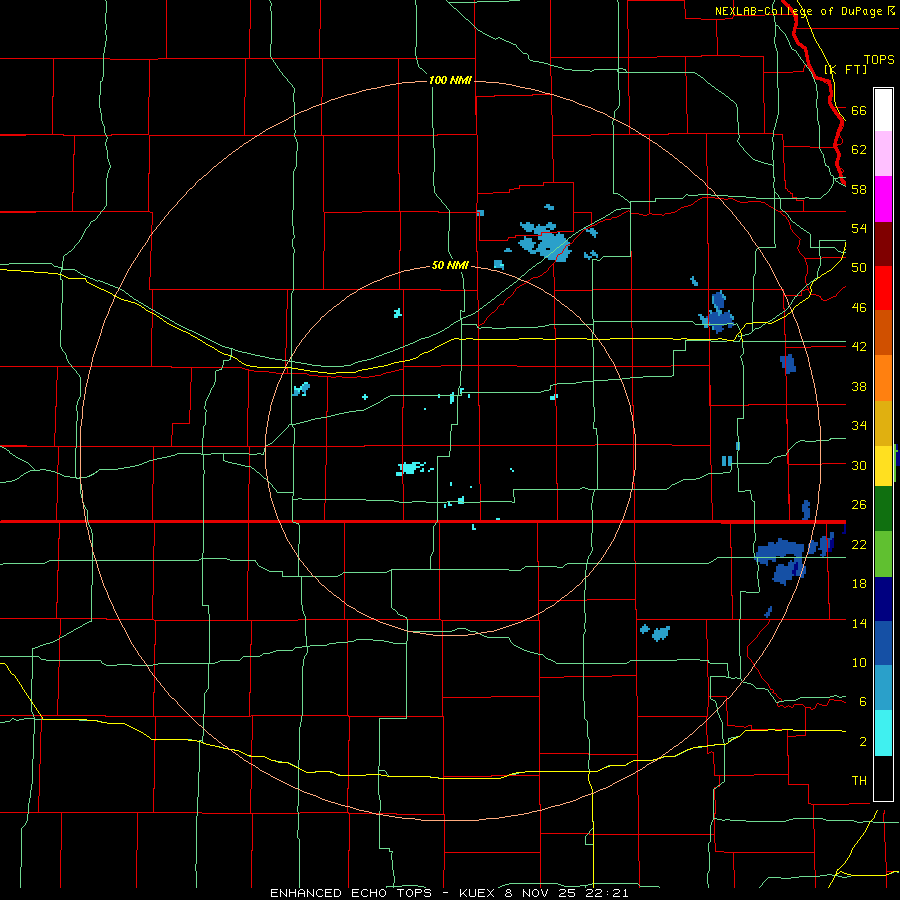Click the "38" legend value
Viewport: 900px width, 900px height.
859,386
